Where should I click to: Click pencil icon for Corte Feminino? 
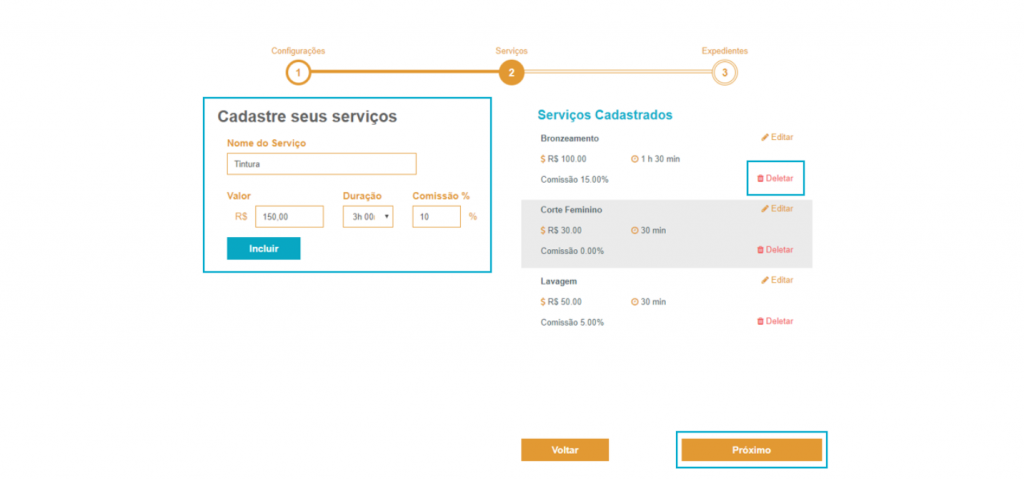click(765, 209)
